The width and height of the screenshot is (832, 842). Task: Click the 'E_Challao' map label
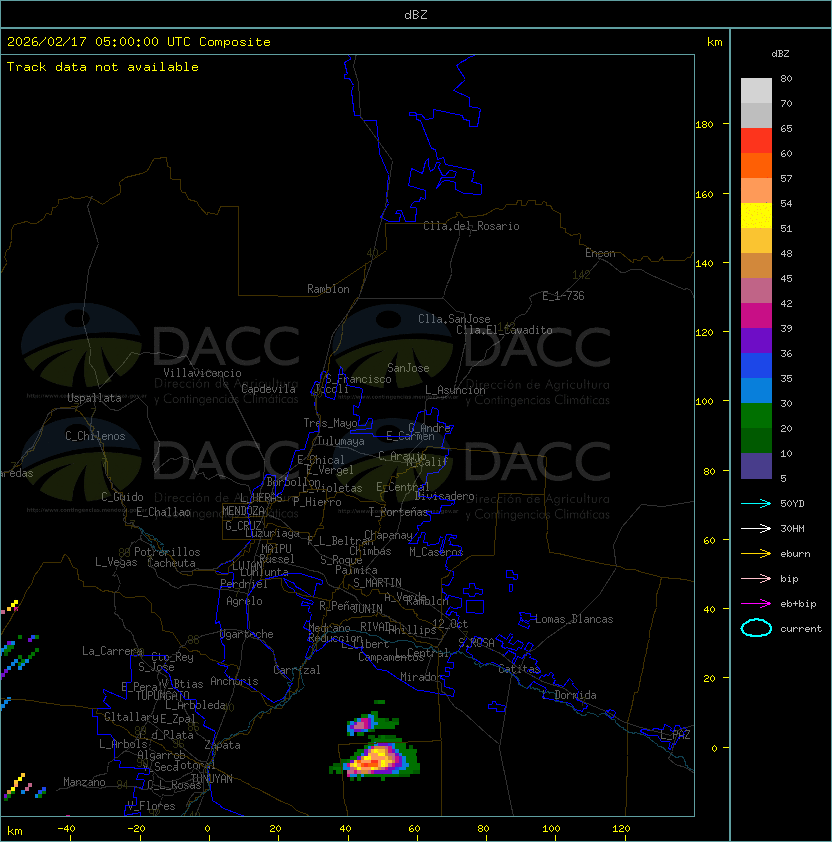163,512
